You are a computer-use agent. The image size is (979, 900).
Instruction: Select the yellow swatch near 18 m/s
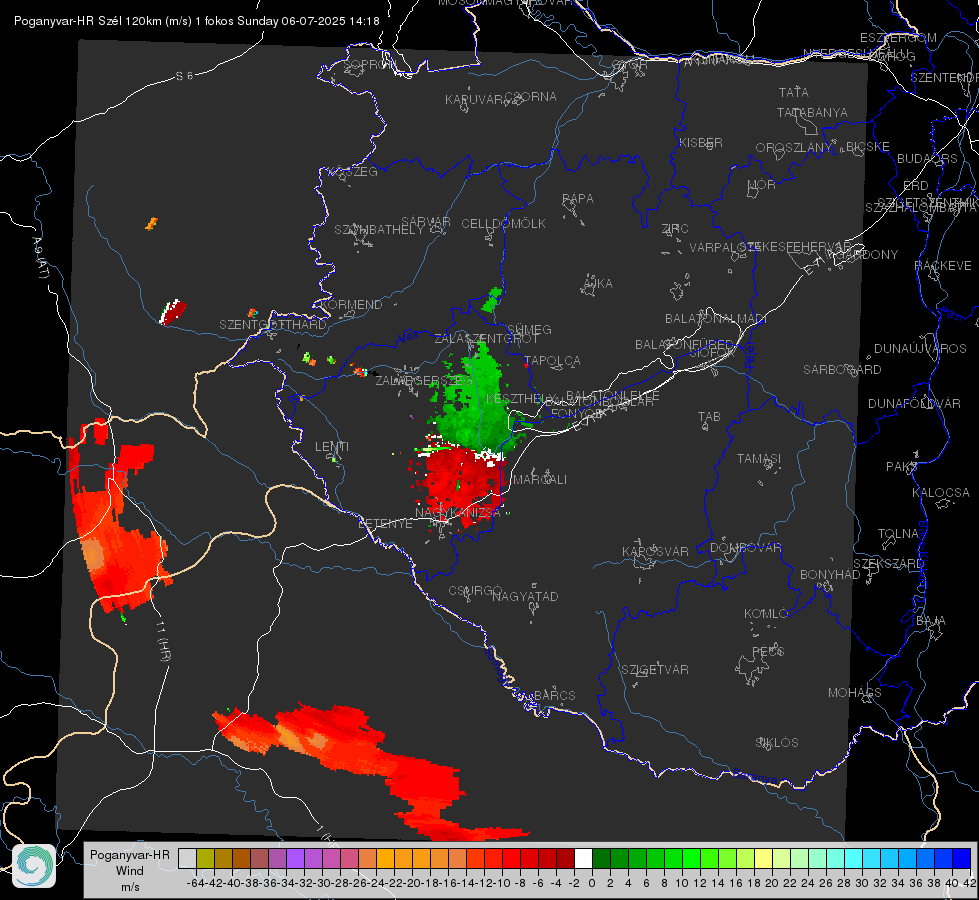764,858
